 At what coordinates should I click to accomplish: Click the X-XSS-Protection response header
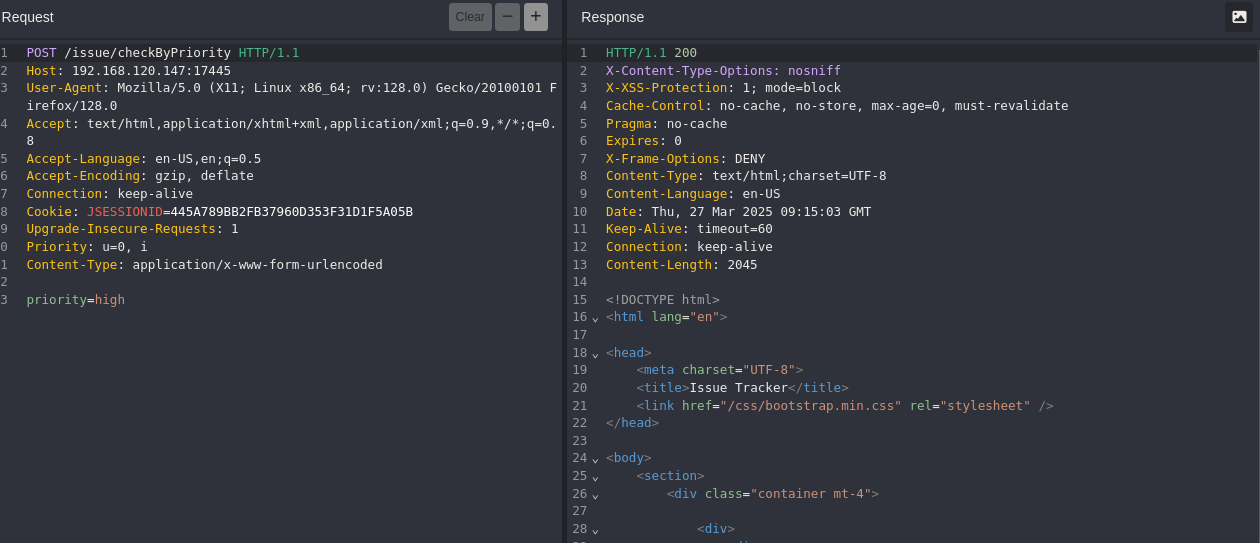tap(723, 88)
